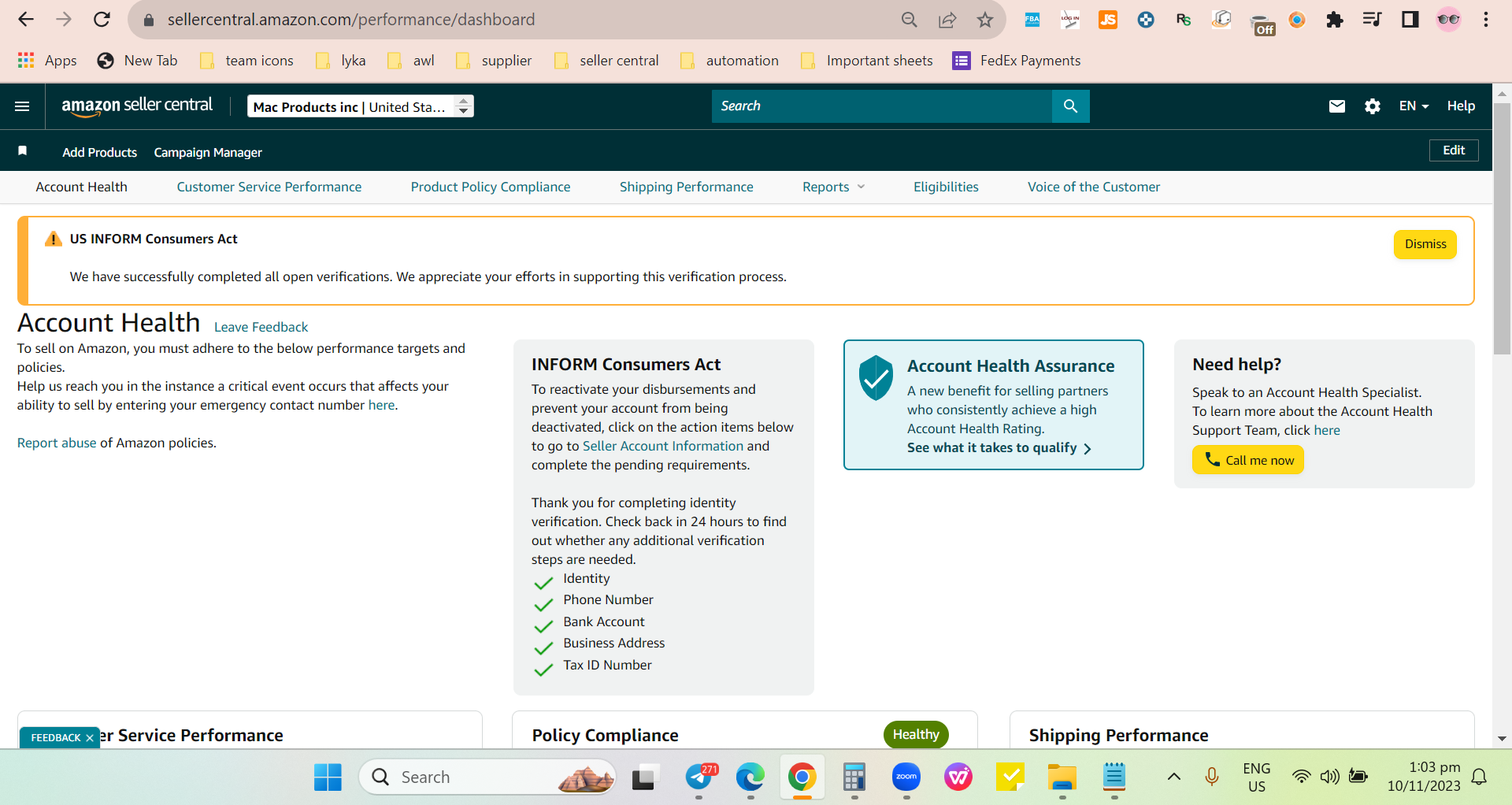Open the Important sheets bookmarks folder
The width and height of the screenshot is (1512, 805).
(x=867, y=61)
